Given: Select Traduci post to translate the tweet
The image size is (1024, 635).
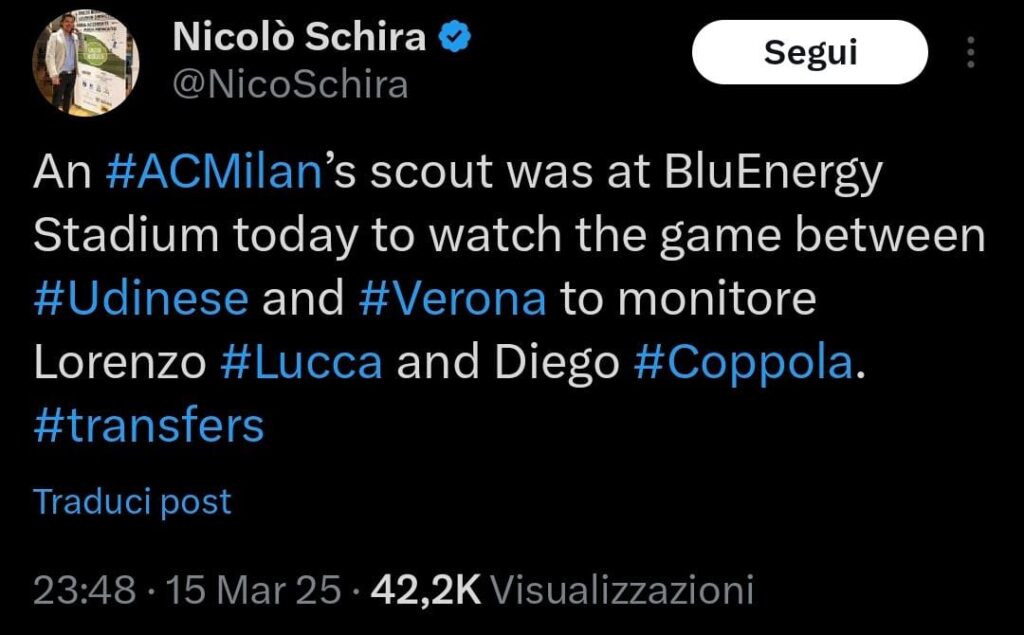Looking at the screenshot, I should tap(131, 500).
